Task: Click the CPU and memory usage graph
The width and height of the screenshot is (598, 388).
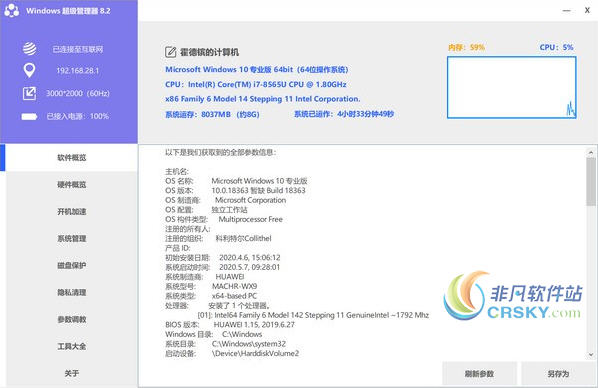Action: coord(511,87)
